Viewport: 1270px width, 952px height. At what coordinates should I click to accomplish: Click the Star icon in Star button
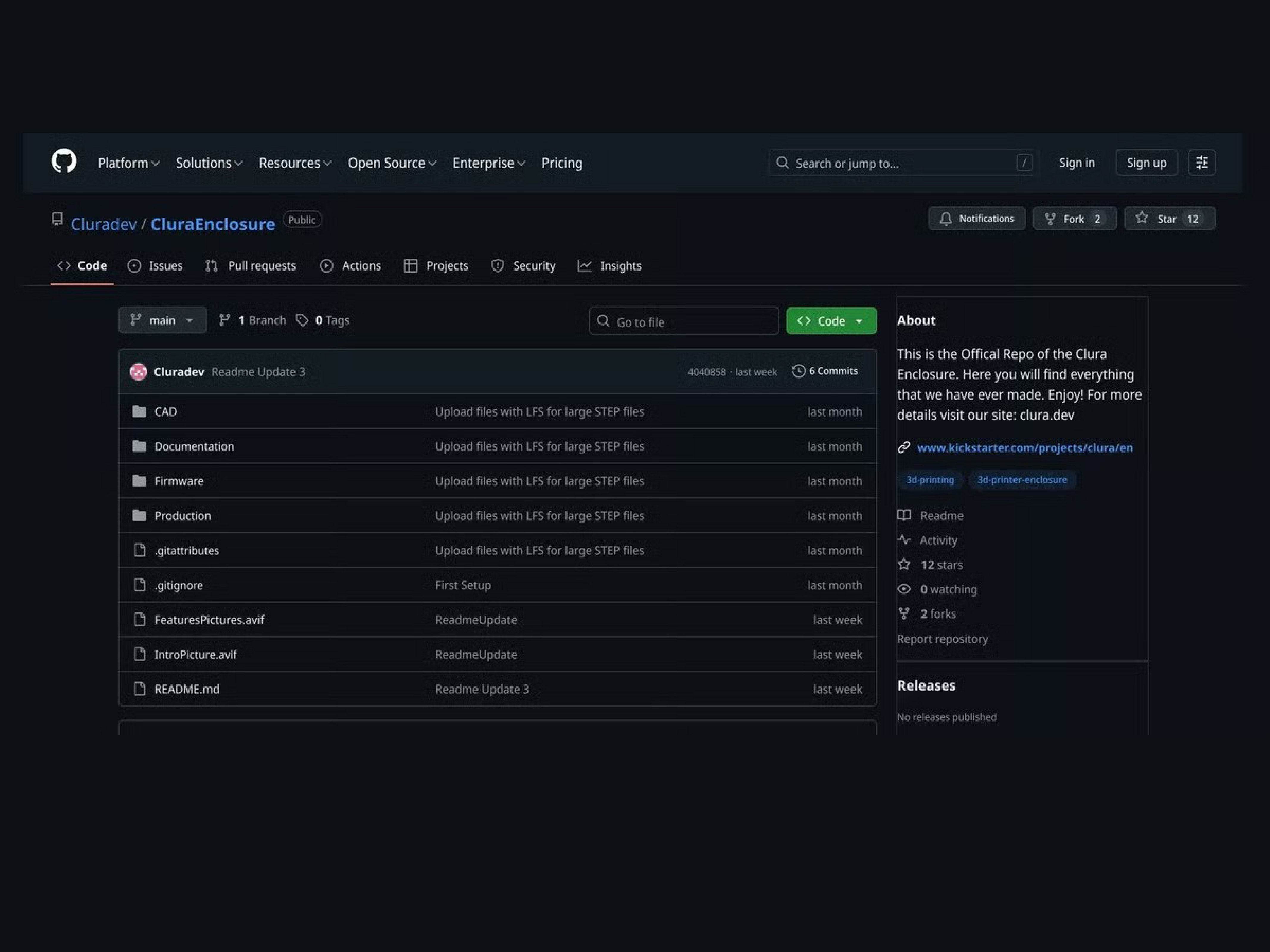[1141, 218]
